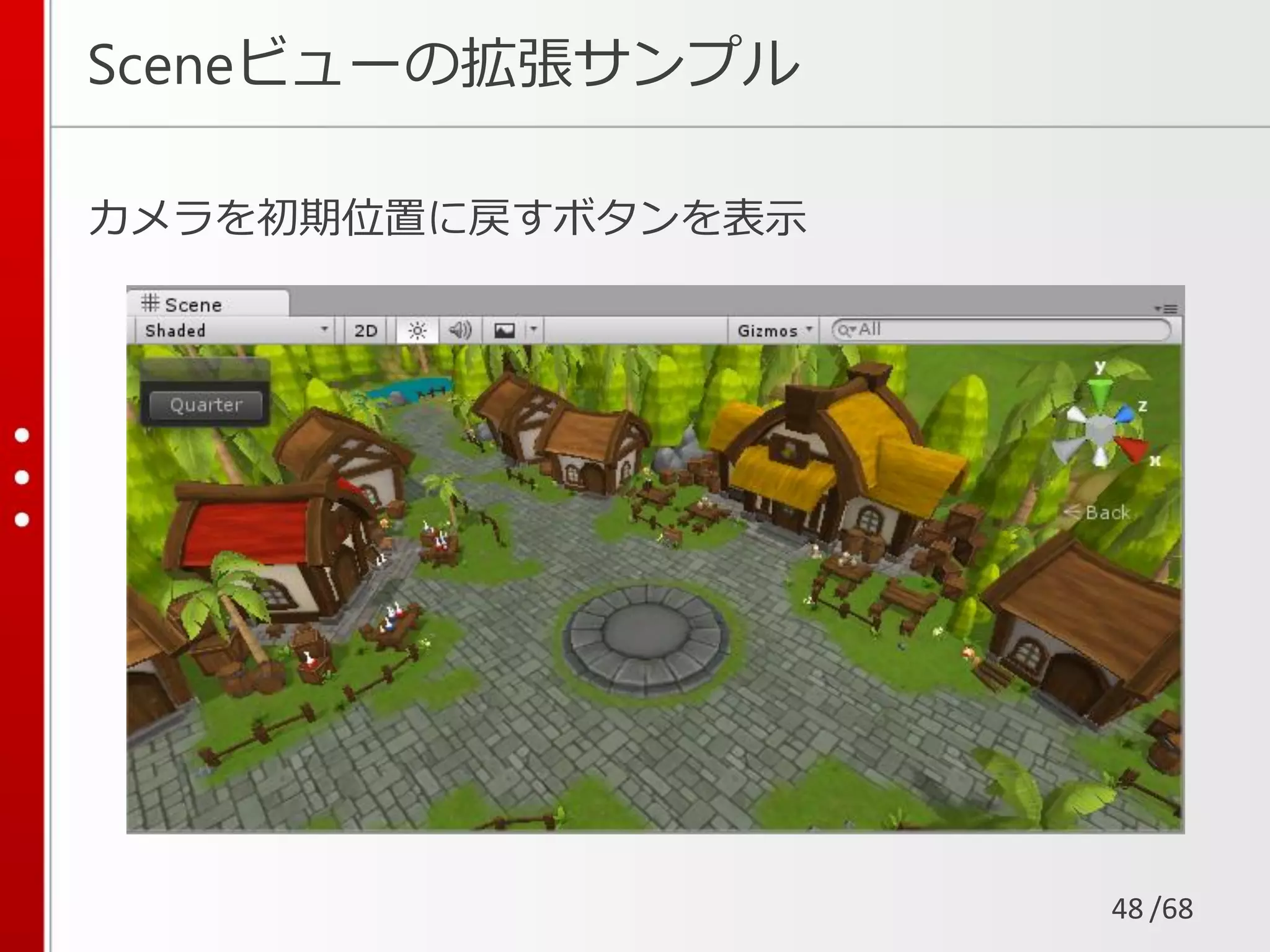Open the search filter magnifier dropdown
This screenshot has width=1270, height=952.
pos(846,330)
